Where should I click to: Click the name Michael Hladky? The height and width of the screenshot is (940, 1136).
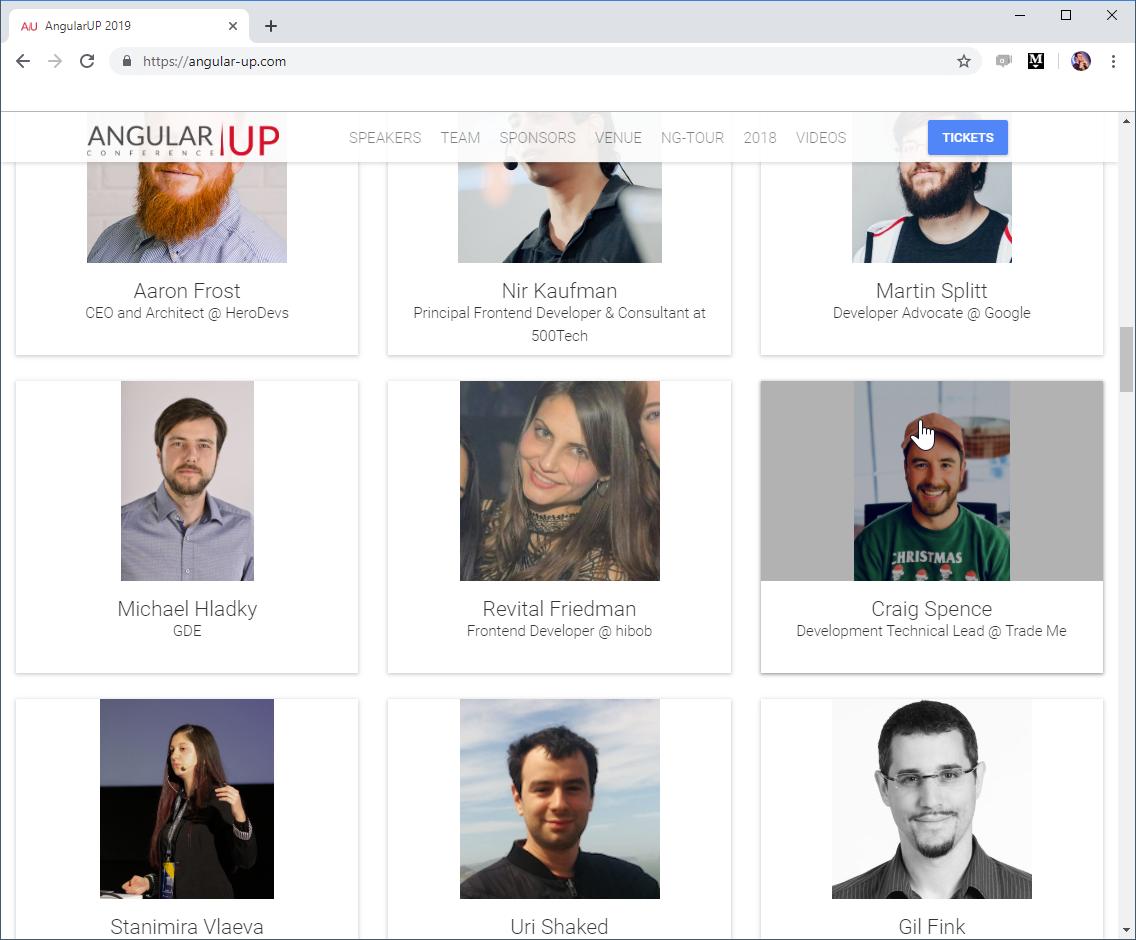coord(187,609)
